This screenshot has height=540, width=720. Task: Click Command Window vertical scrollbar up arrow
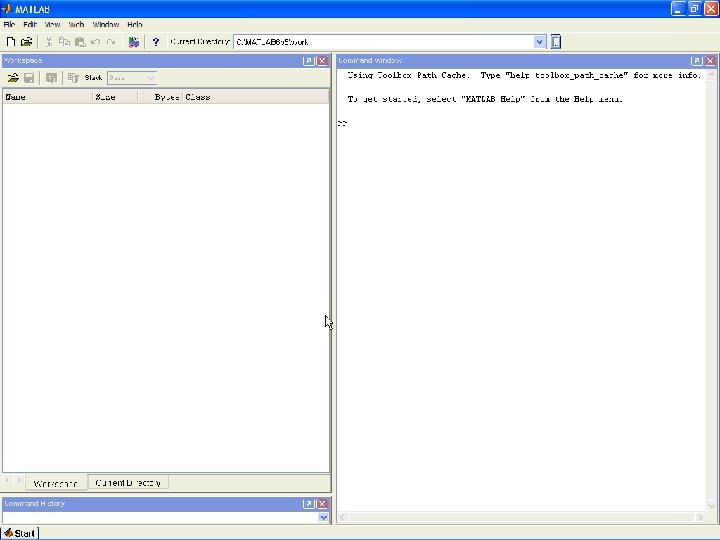[x=712, y=74]
